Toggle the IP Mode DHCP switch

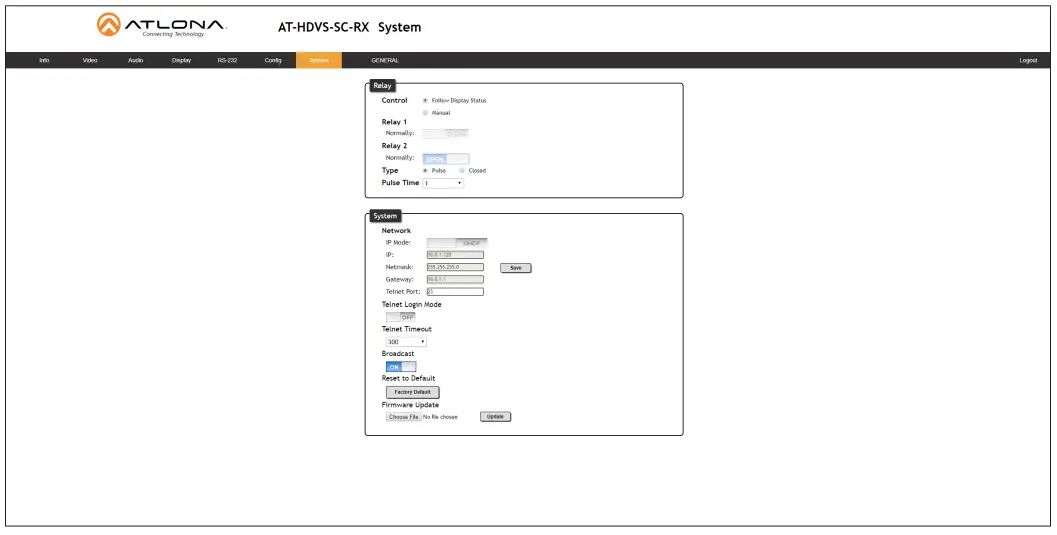pyautogui.click(x=457, y=243)
